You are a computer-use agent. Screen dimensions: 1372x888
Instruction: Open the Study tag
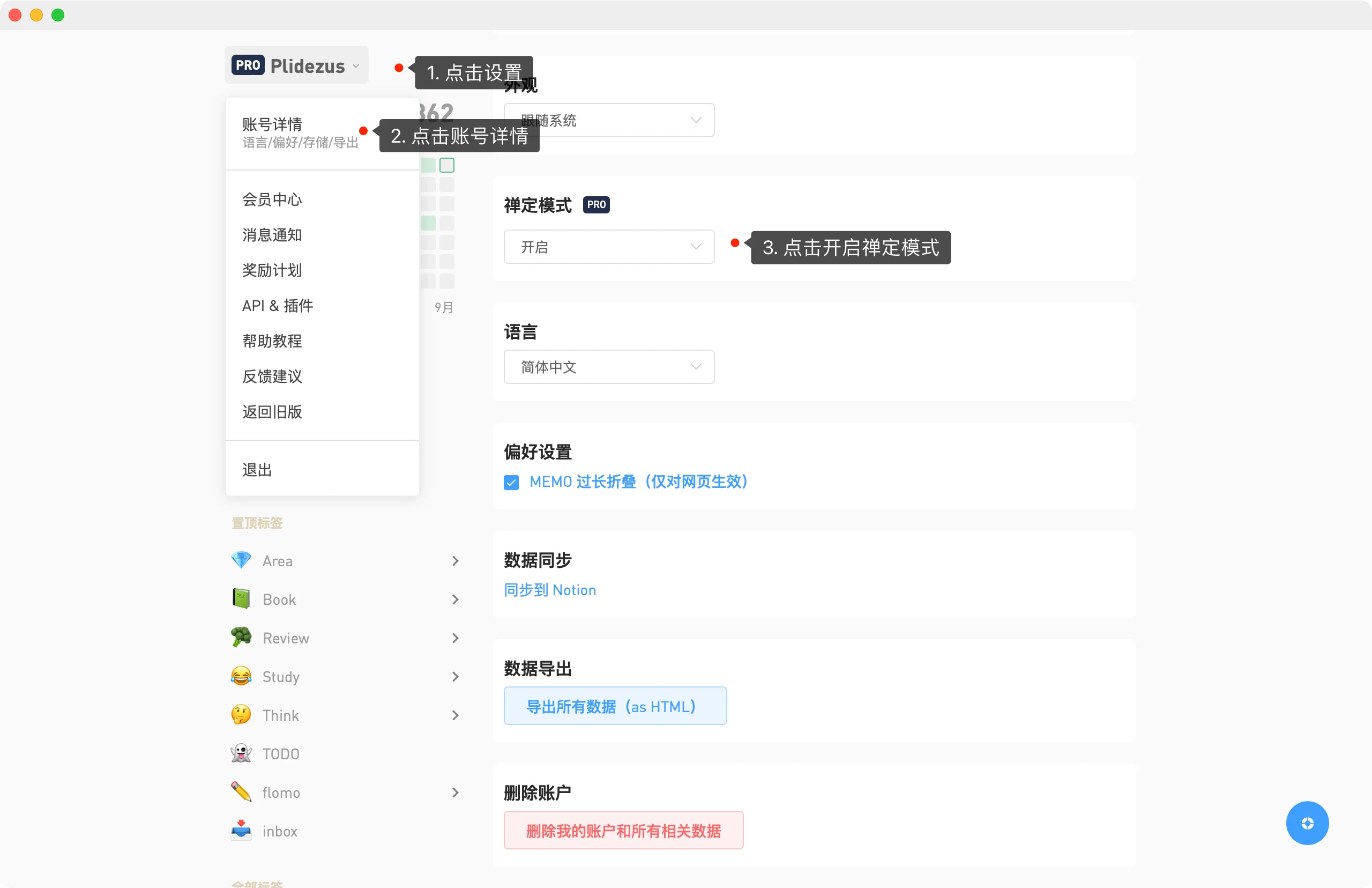(281, 677)
